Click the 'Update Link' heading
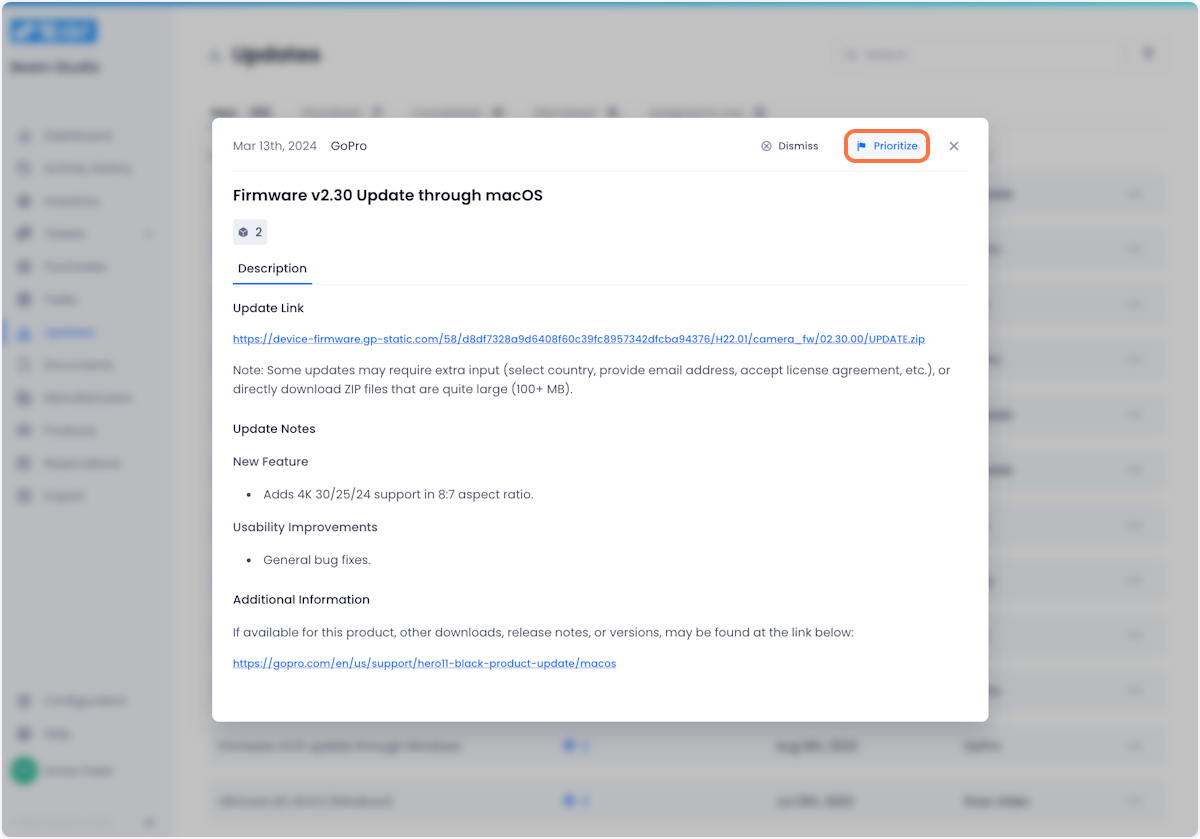 268,308
